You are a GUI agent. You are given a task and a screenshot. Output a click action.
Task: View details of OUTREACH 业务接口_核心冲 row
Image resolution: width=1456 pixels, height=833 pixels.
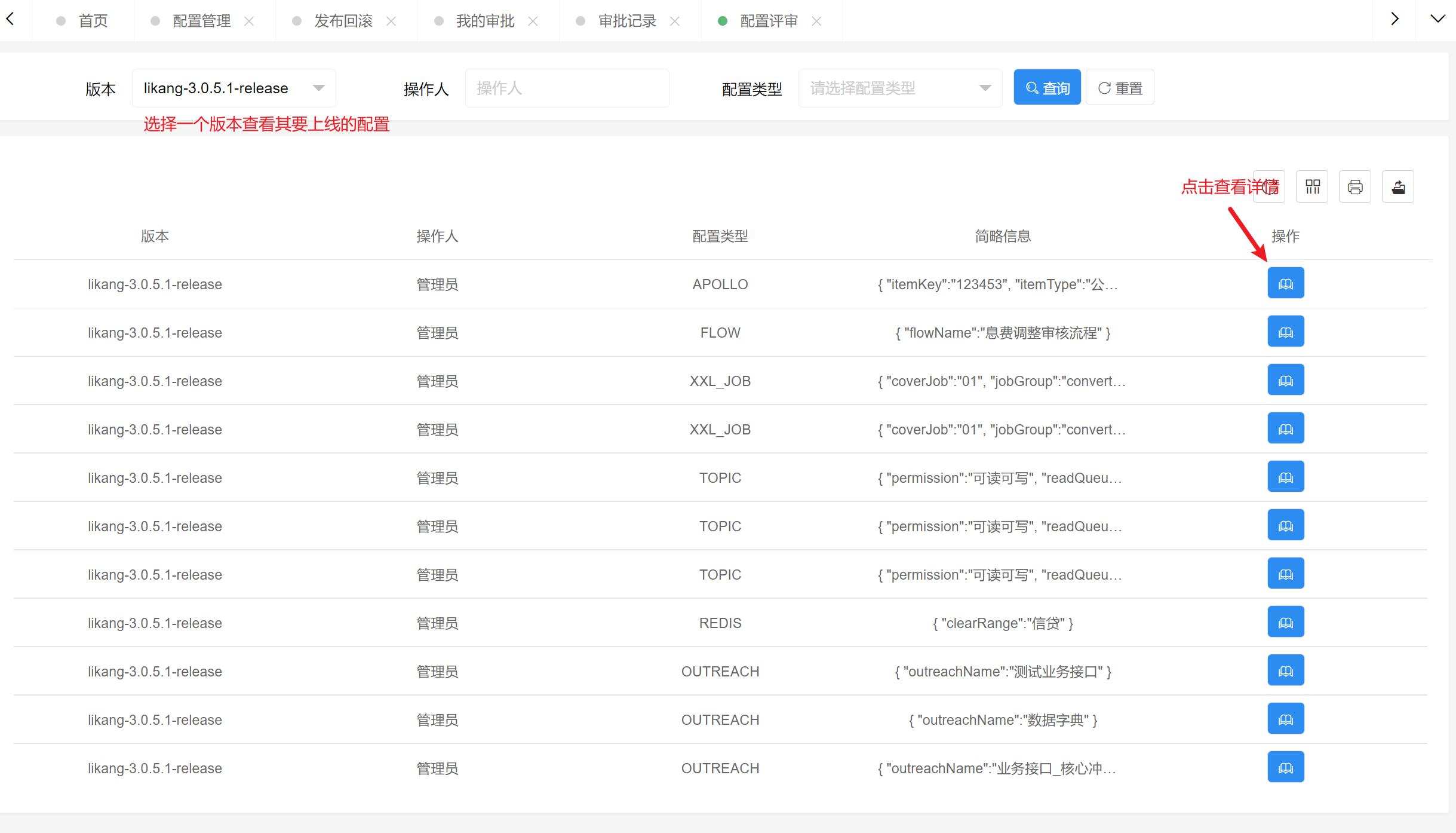click(1285, 767)
